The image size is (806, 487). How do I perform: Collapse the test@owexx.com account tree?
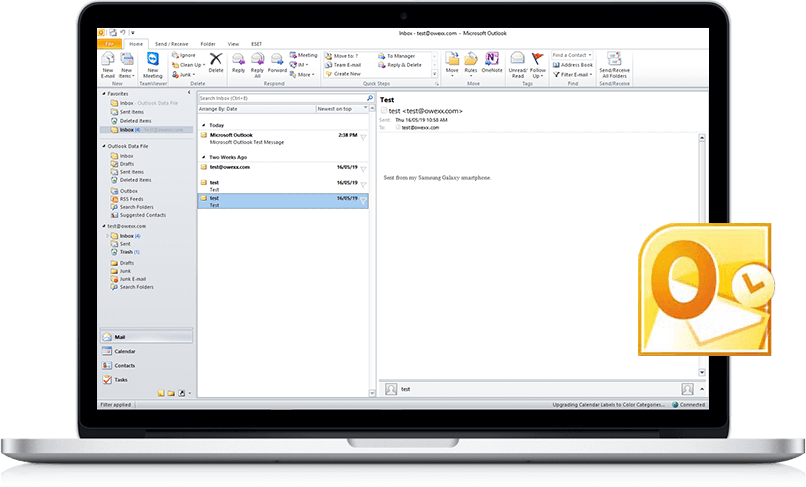click(104, 226)
